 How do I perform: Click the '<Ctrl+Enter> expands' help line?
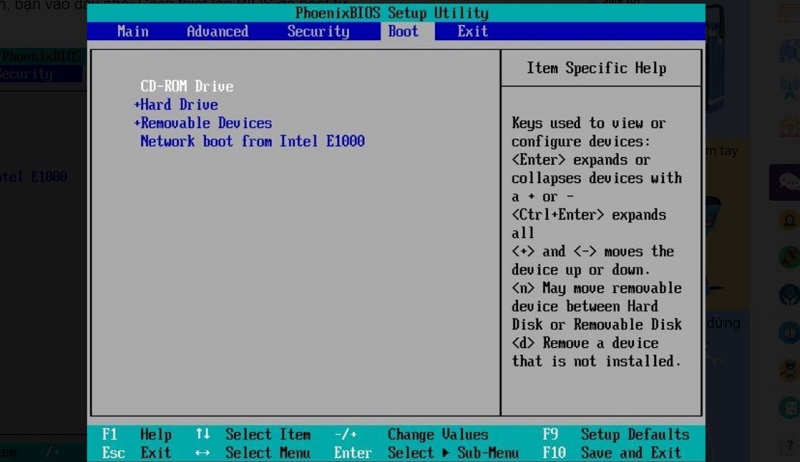pos(589,215)
